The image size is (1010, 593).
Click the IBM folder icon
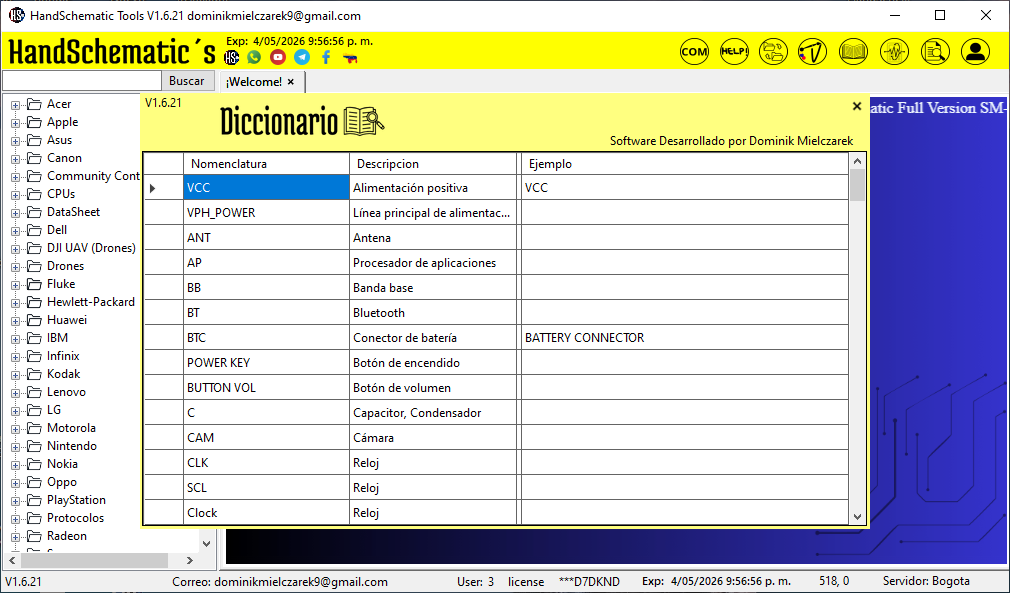[x=34, y=338]
